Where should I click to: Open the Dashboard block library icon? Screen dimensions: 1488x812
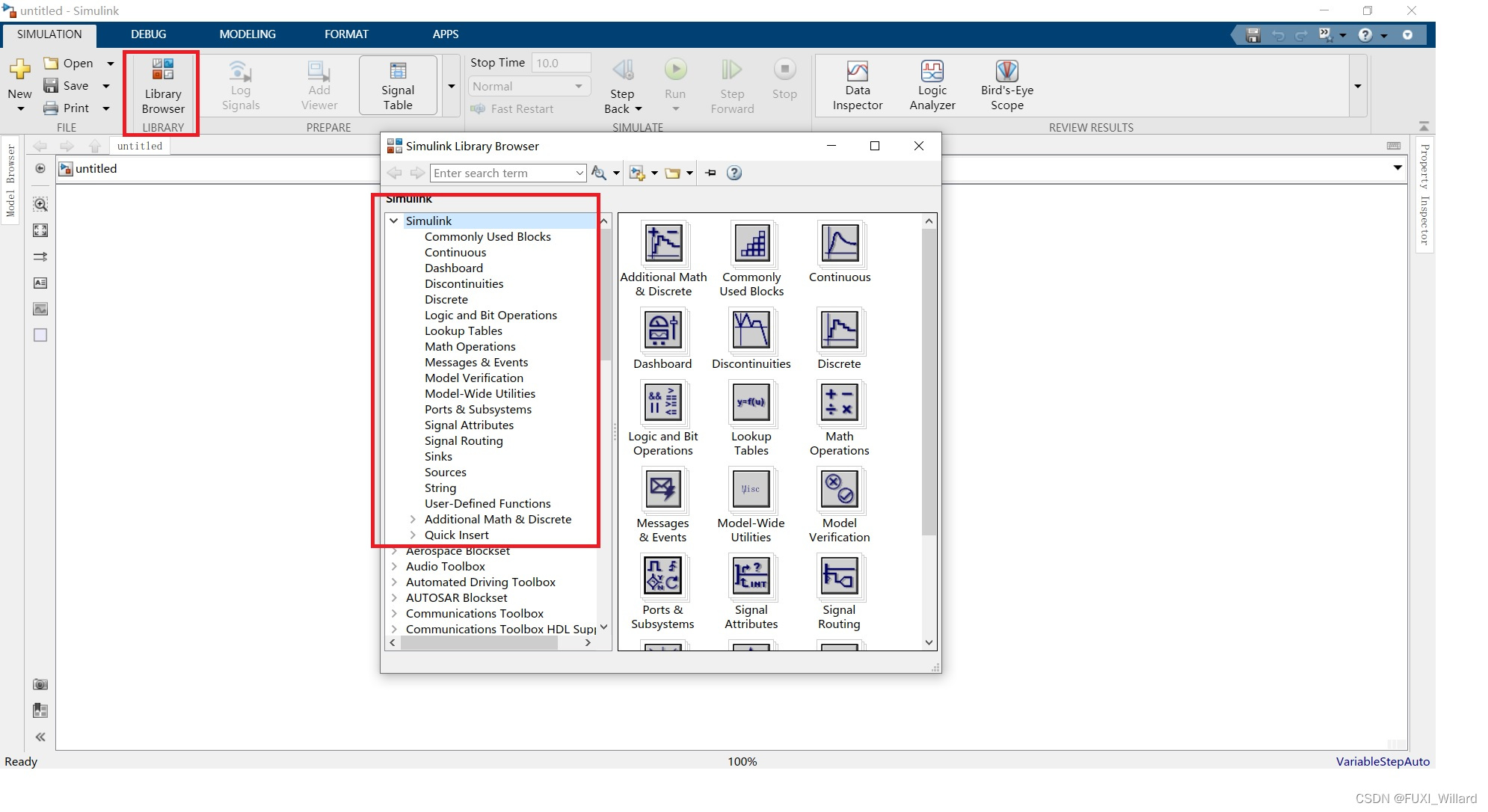tap(662, 330)
